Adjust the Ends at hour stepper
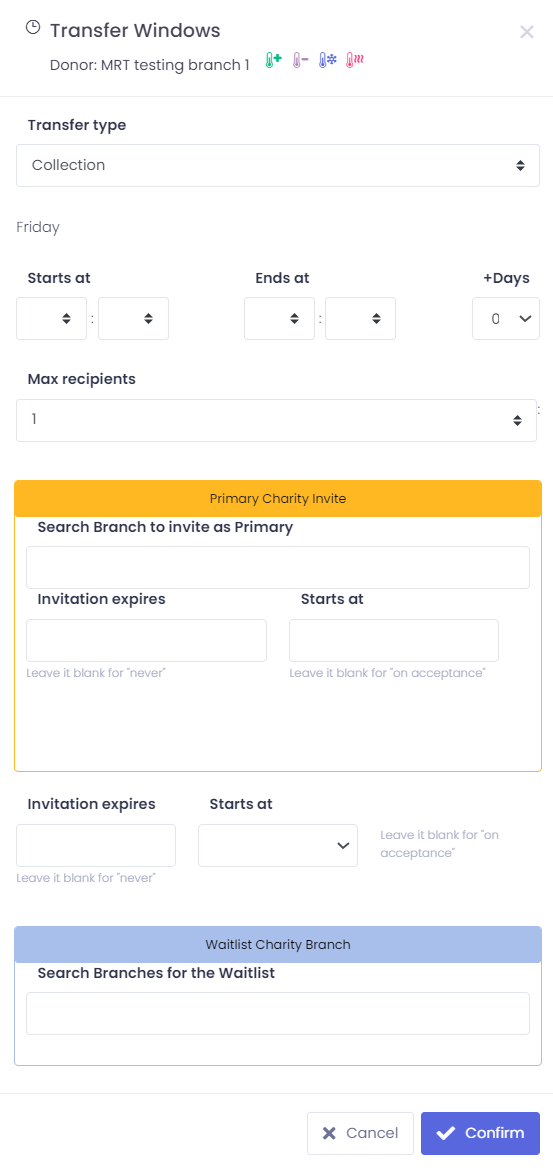 pyautogui.click(x=279, y=319)
